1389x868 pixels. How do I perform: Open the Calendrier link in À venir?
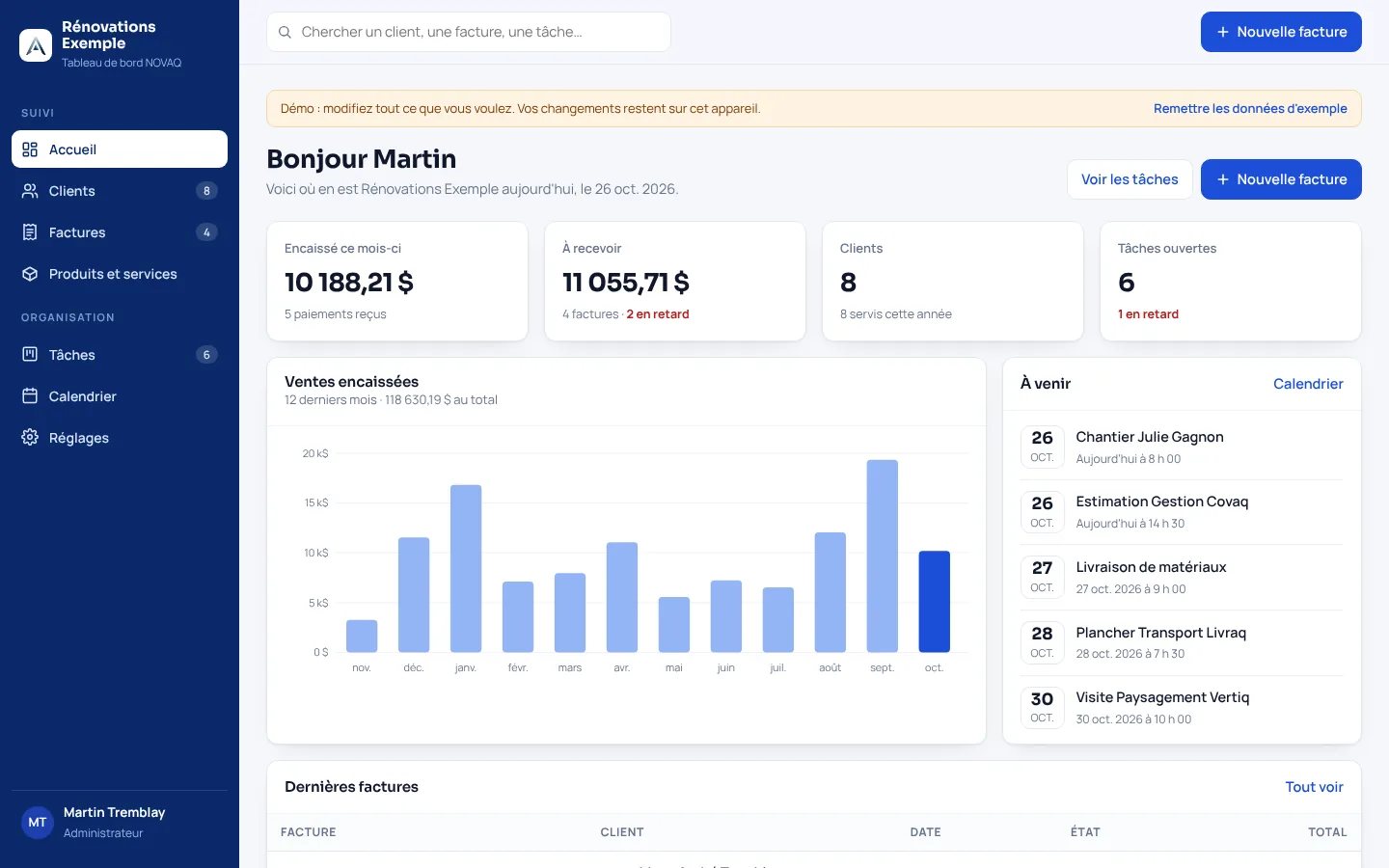1308,384
